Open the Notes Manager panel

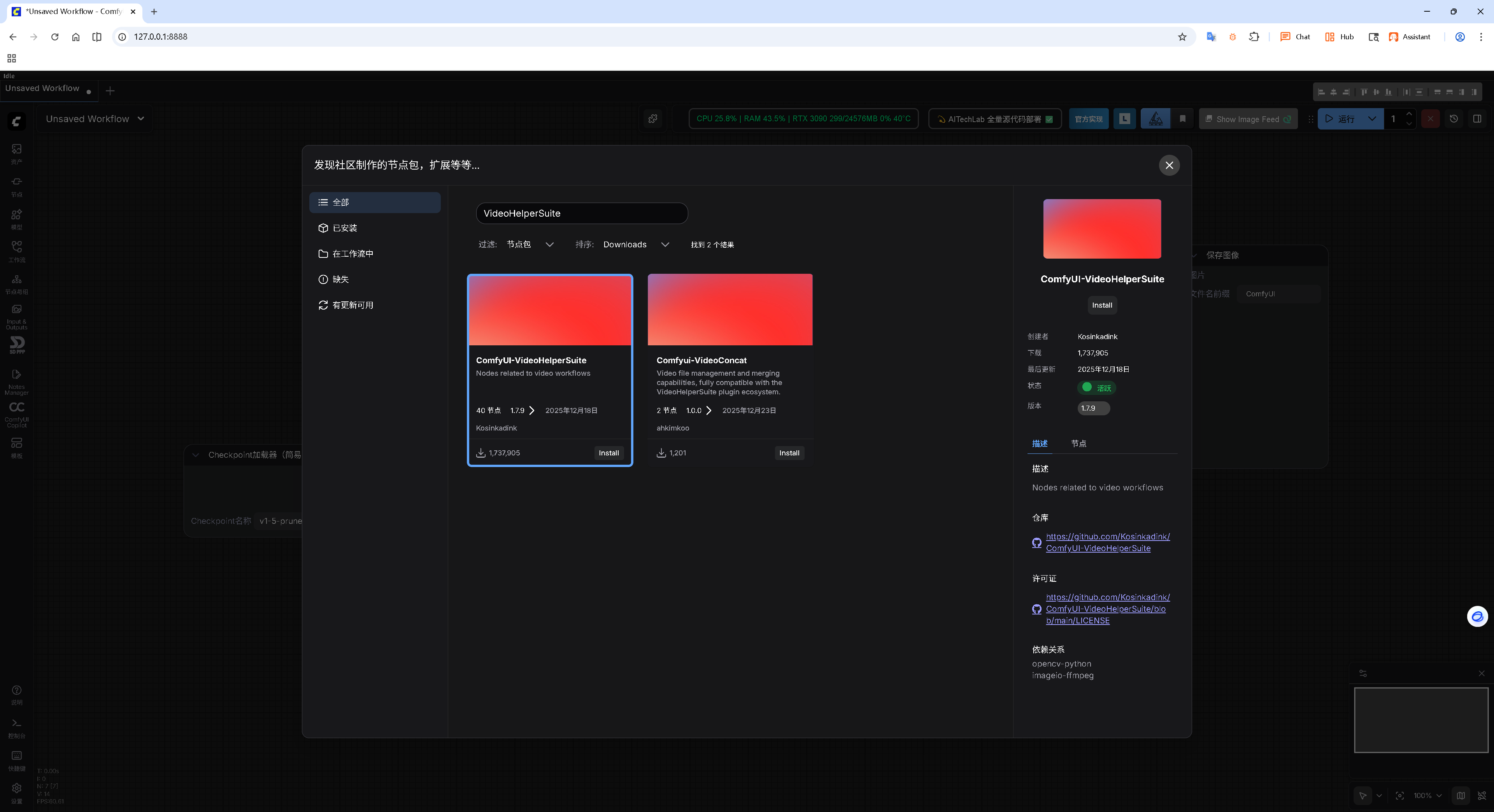coord(16,380)
